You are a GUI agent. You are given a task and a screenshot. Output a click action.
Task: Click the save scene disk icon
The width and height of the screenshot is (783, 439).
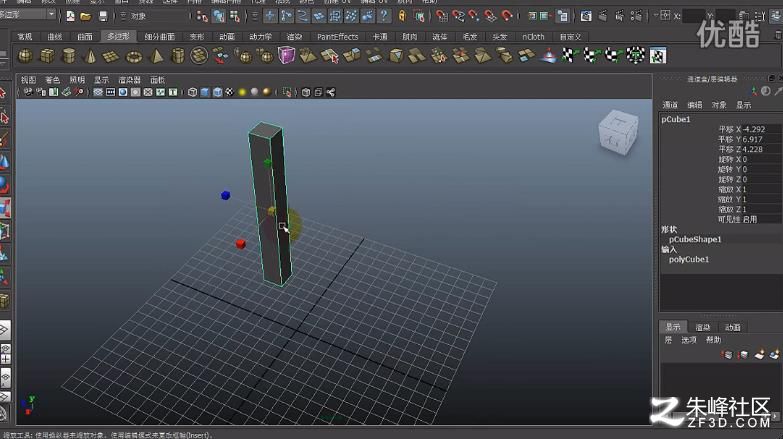(102, 16)
